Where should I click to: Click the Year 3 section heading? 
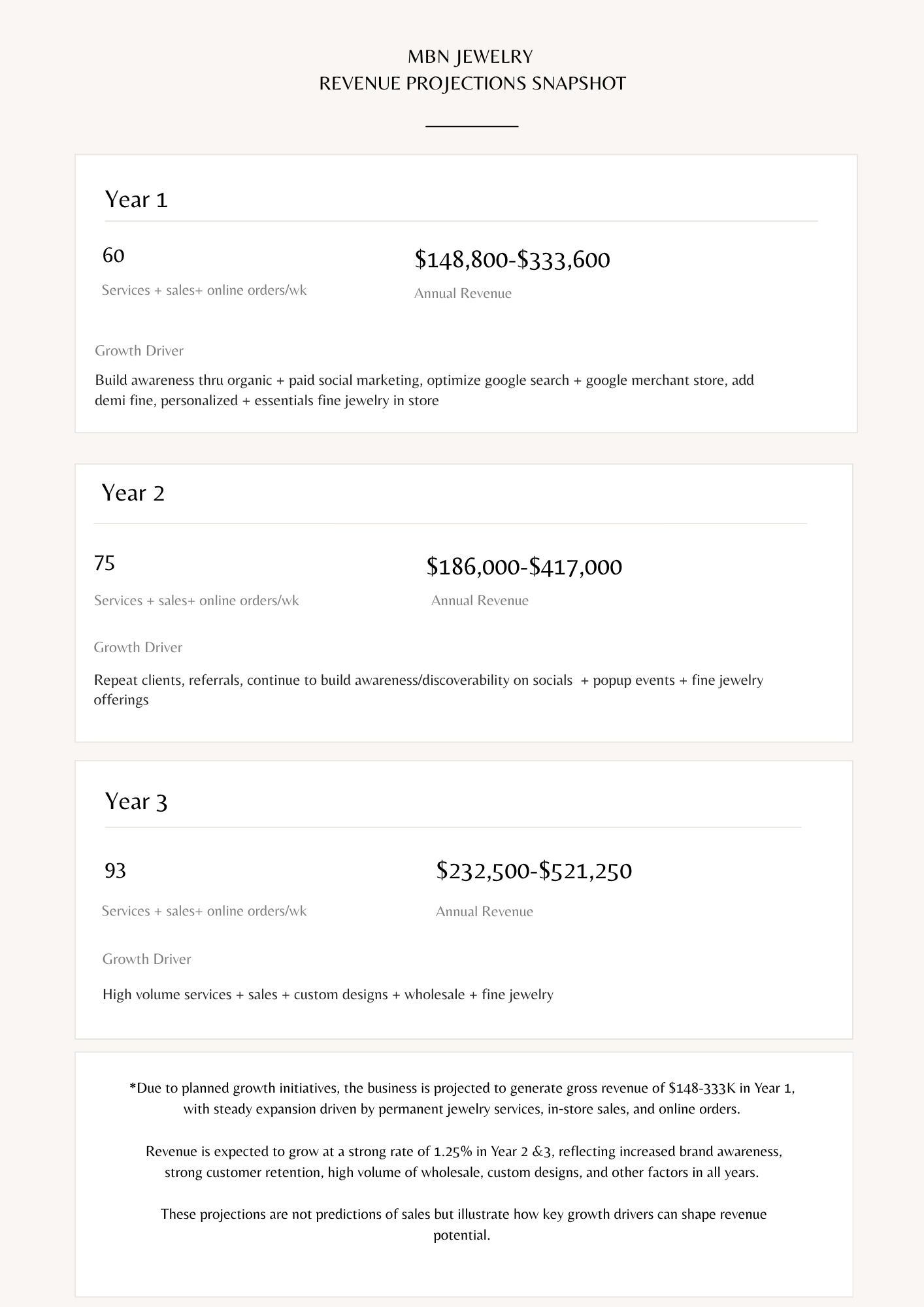pos(137,801)
